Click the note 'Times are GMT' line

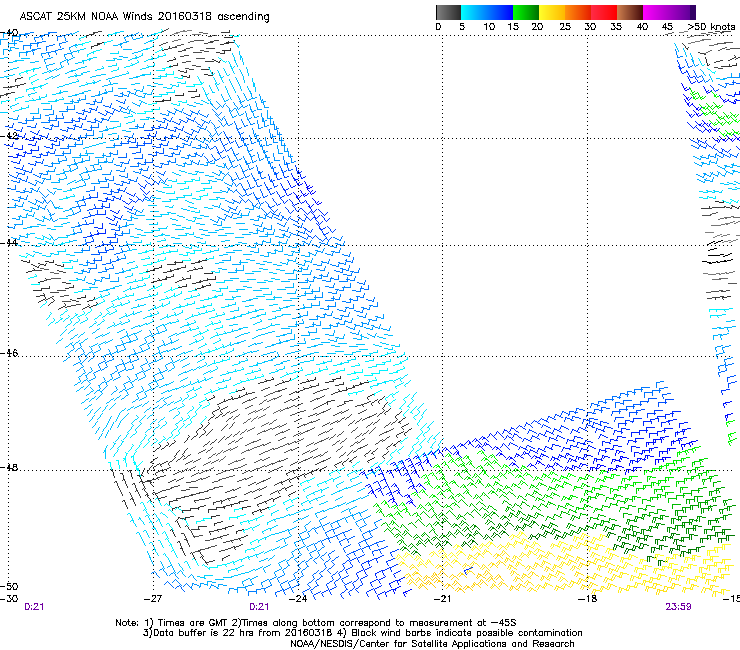click(316, 623)
